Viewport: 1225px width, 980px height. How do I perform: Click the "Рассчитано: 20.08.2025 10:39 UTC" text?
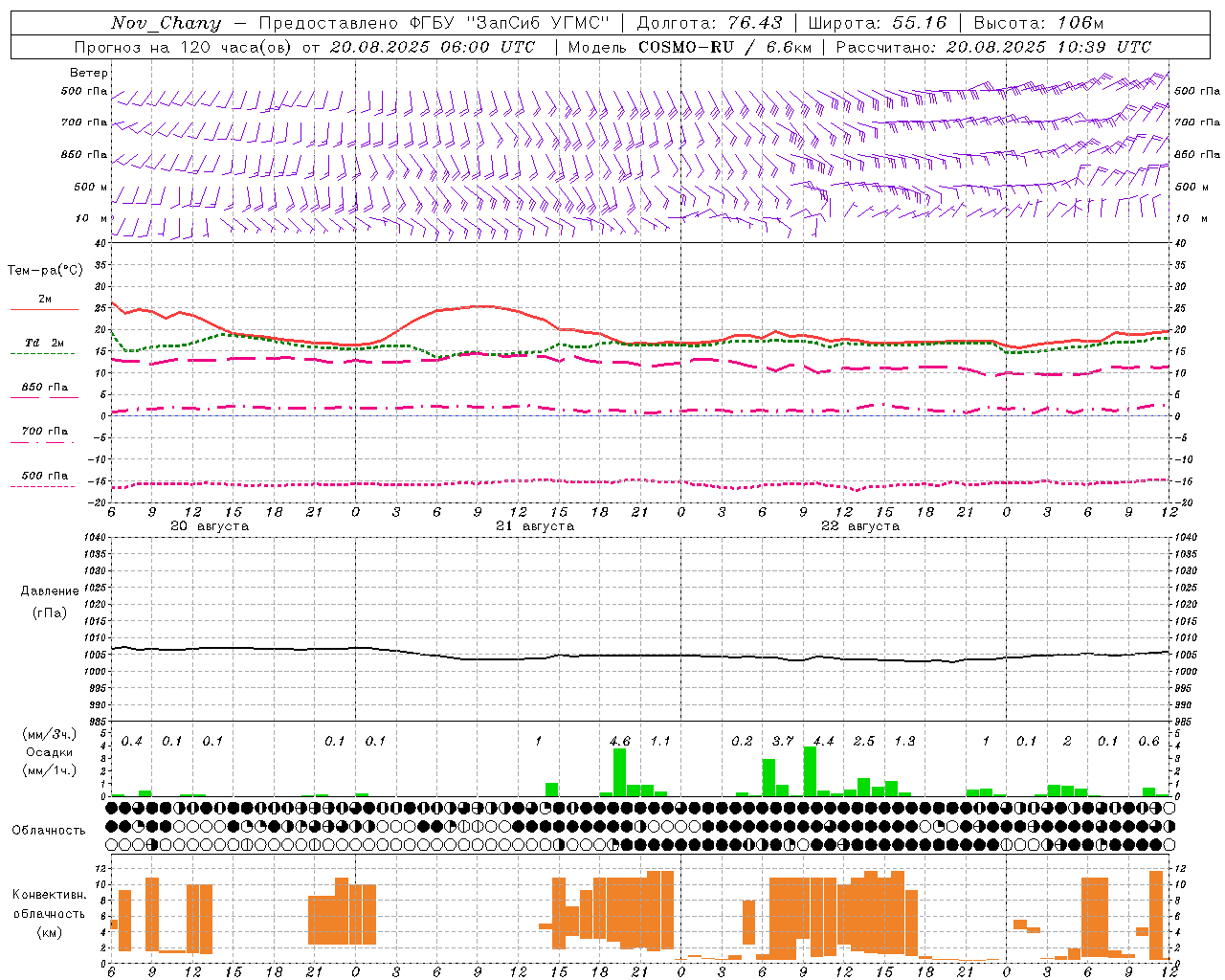tap(993, 47)
